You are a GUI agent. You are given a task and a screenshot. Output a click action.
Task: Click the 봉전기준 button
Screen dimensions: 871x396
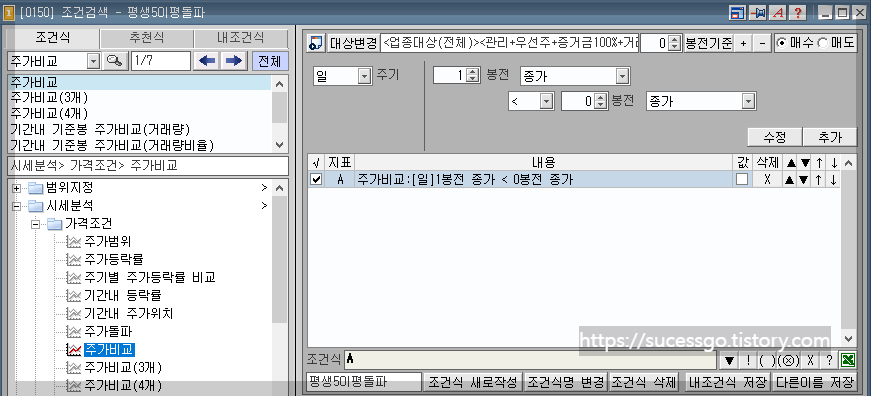pyautogui.click(x=708, y=43)
